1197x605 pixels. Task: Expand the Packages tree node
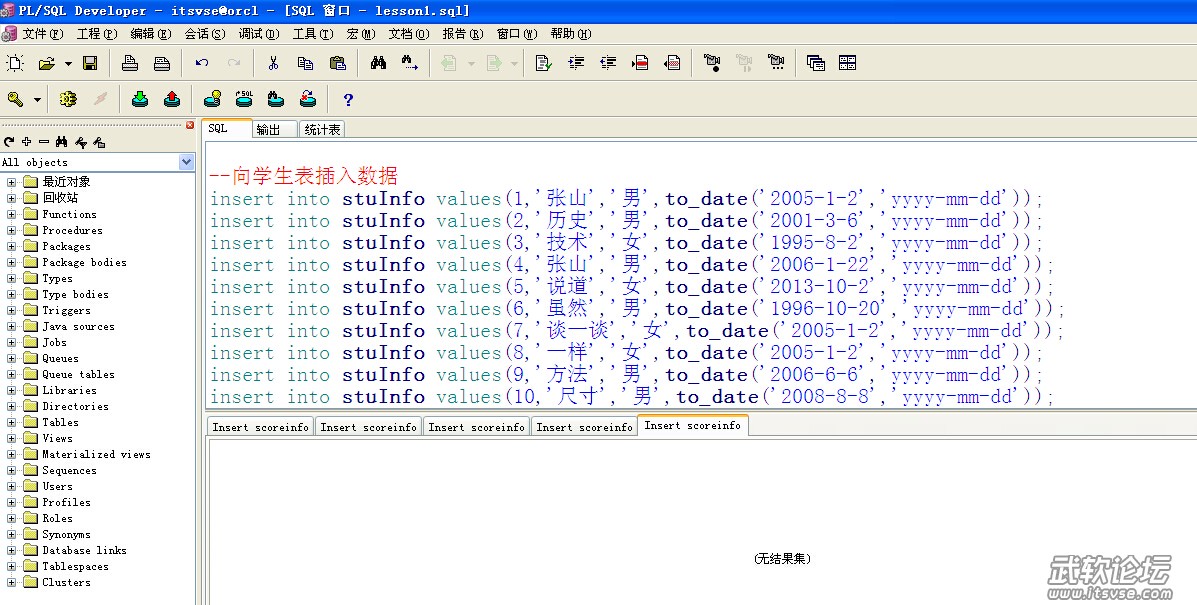(x=11, y=246)
